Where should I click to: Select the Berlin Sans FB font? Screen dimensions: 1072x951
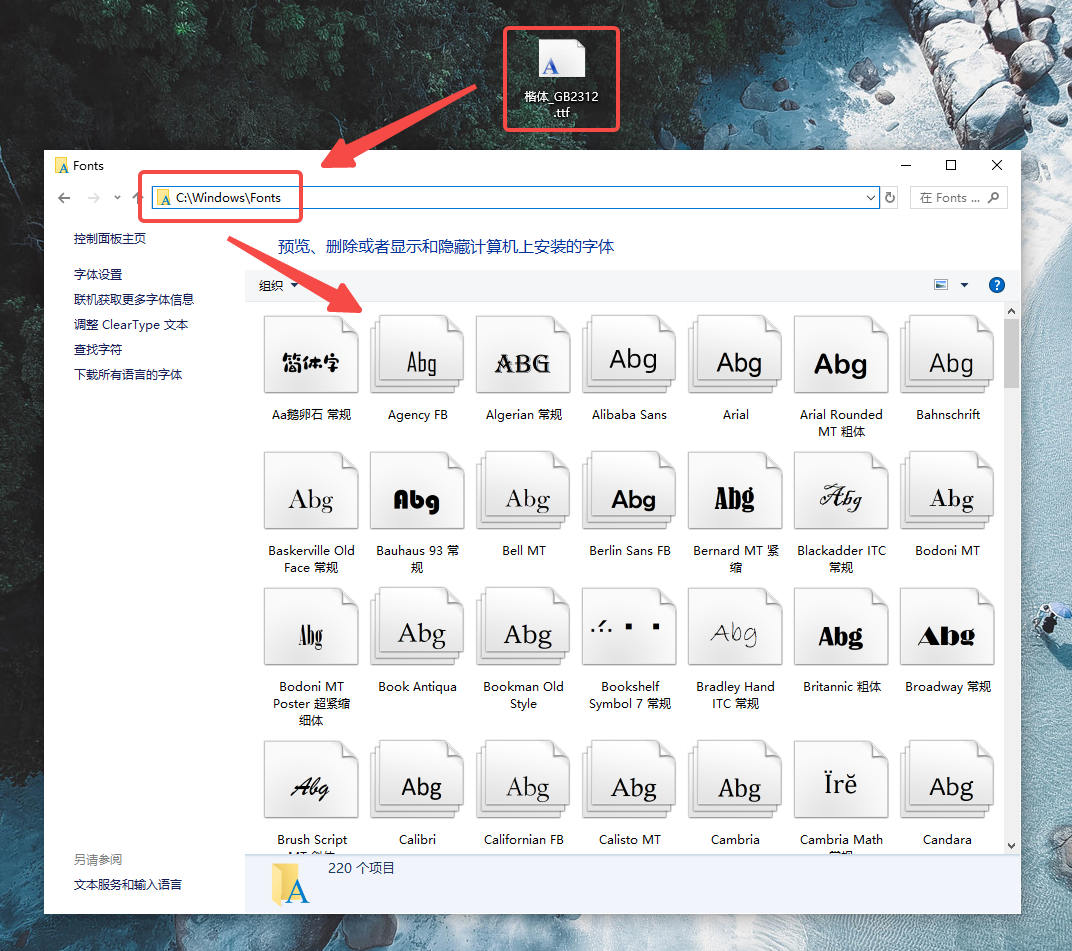pyautogui.click(x=630, y=505)
